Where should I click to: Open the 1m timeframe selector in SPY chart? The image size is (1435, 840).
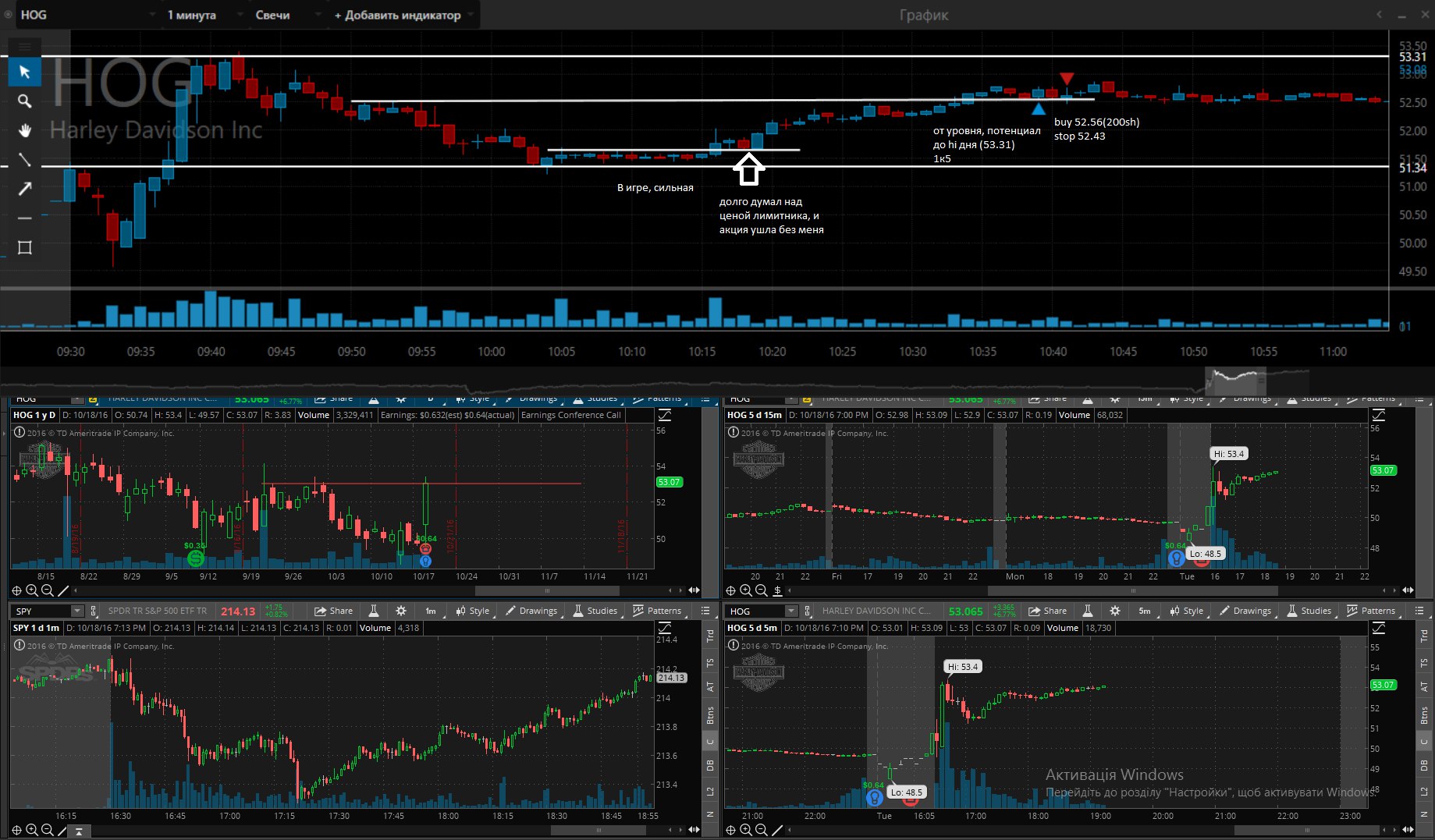[431, 611]
